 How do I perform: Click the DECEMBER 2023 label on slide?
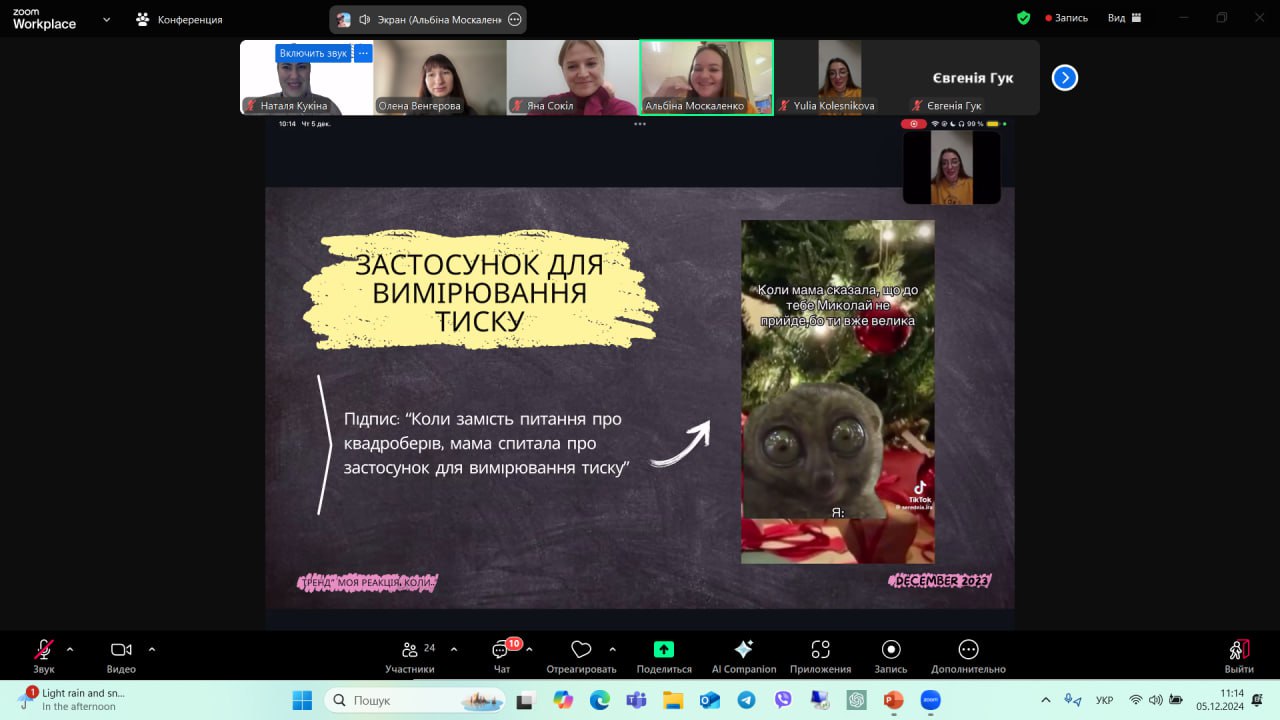[939, 581]
